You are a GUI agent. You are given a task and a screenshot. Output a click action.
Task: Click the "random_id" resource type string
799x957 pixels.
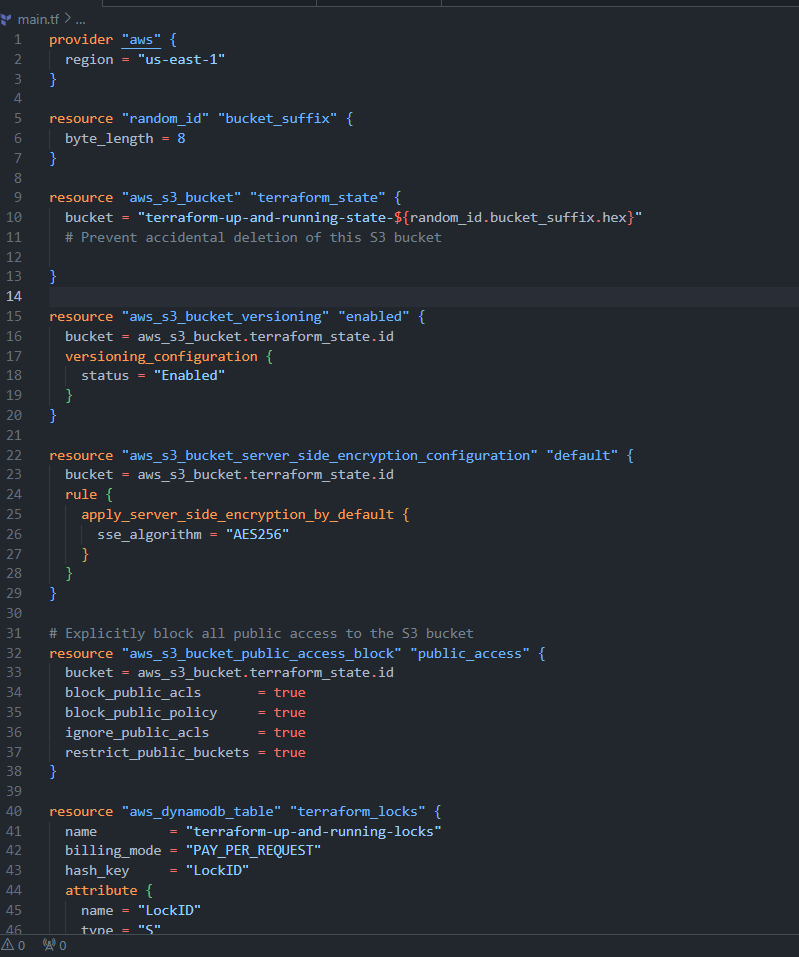[x=165, y=118]
